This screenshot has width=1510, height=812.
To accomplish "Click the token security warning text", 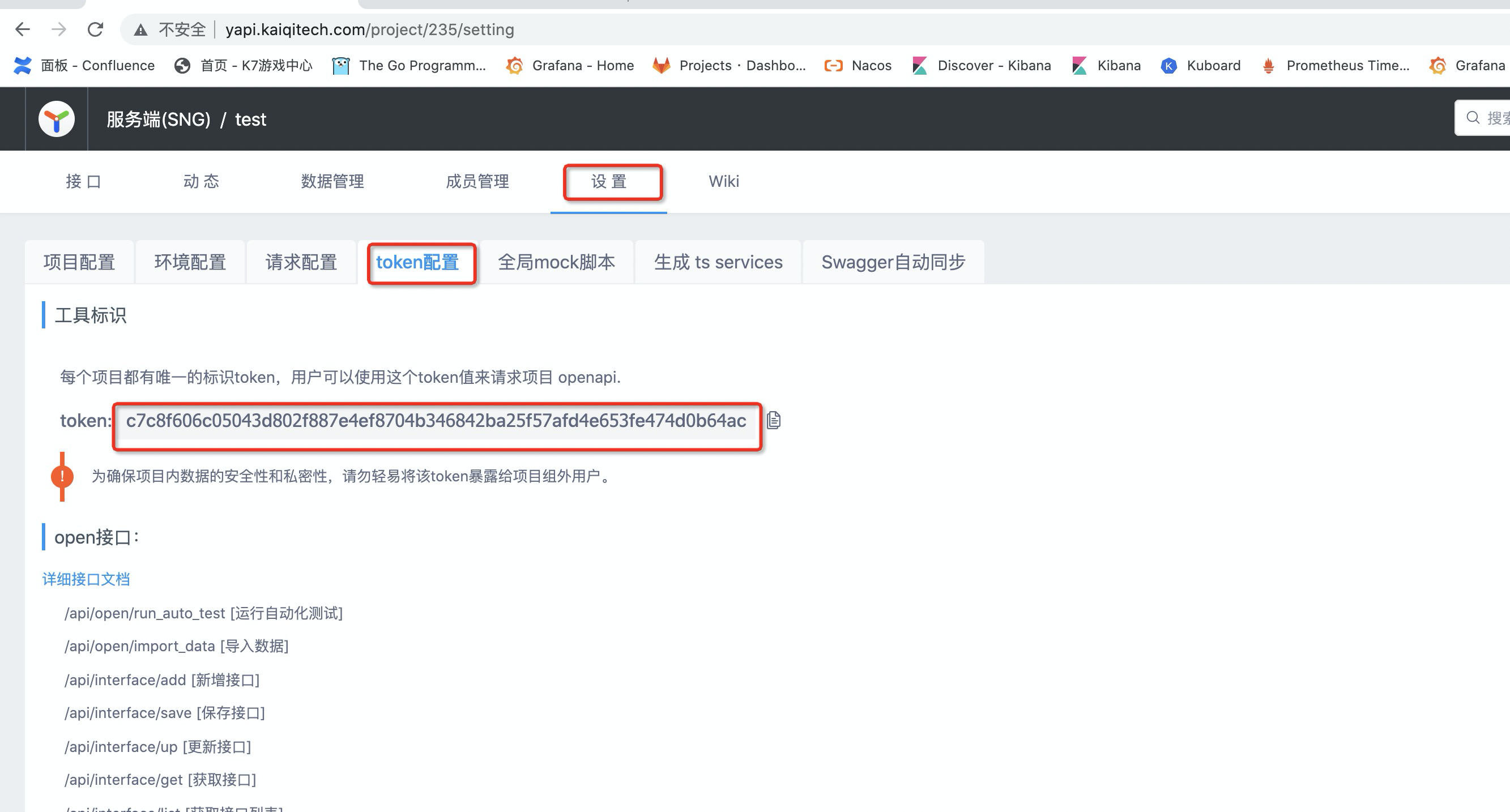I will tap(353, 476).
